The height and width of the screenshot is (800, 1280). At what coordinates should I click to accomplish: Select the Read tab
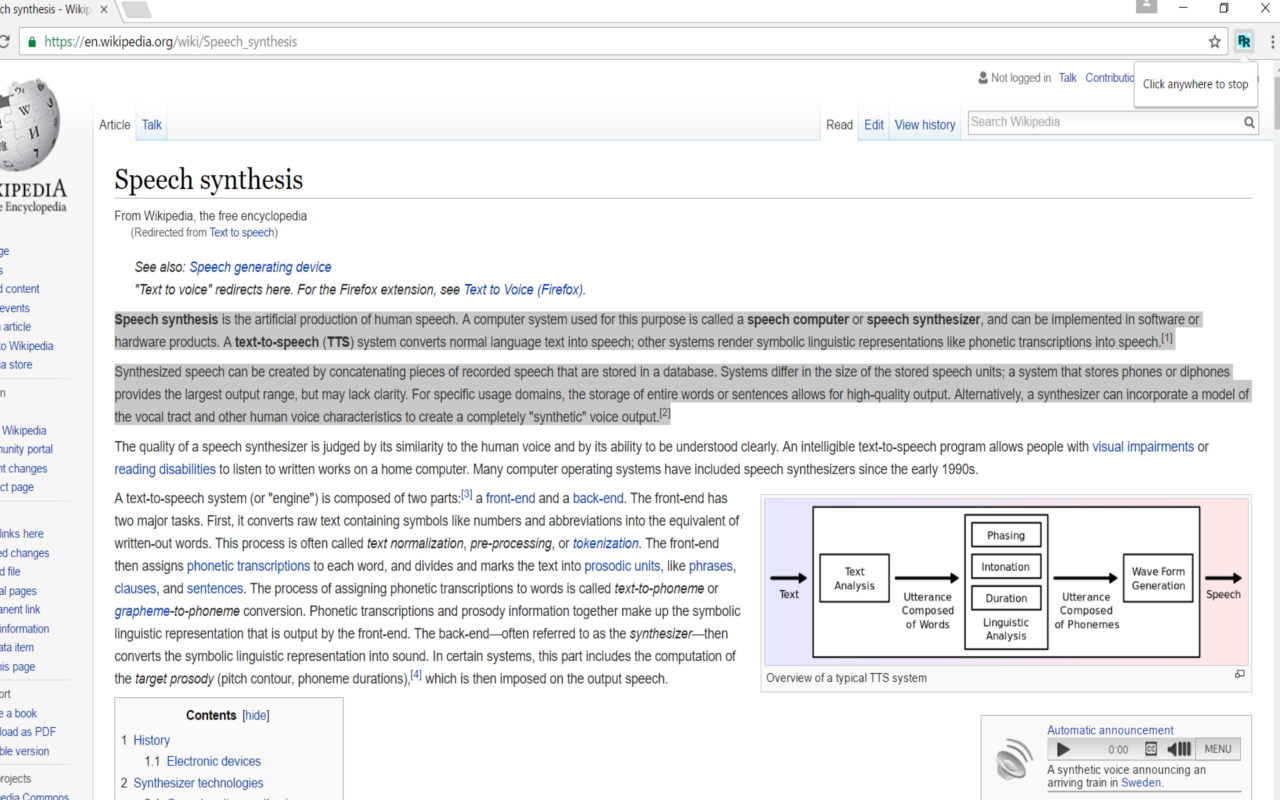(840, 125)
